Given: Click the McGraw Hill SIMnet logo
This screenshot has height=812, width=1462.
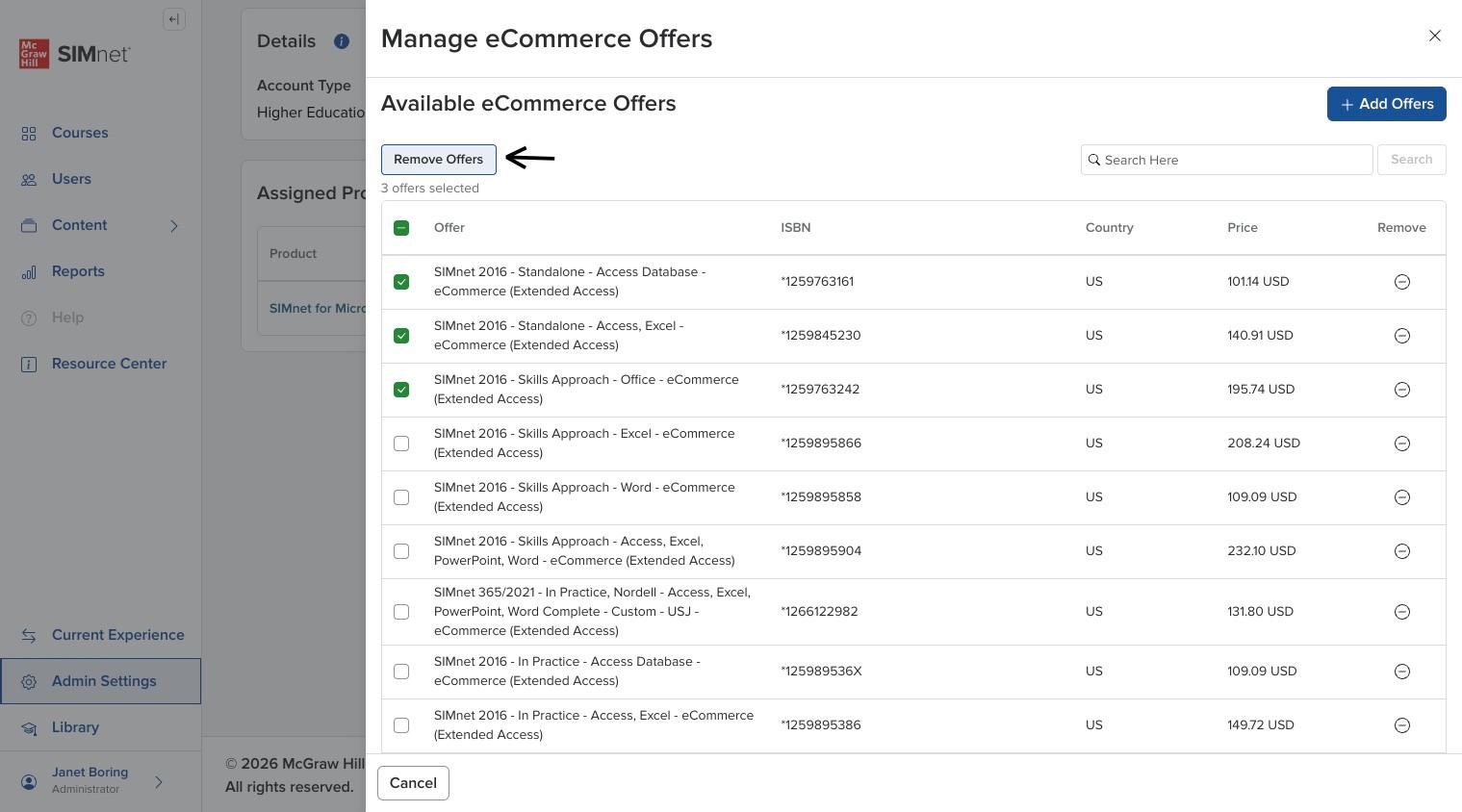Looking at the screenshot, I should point(74,54).
